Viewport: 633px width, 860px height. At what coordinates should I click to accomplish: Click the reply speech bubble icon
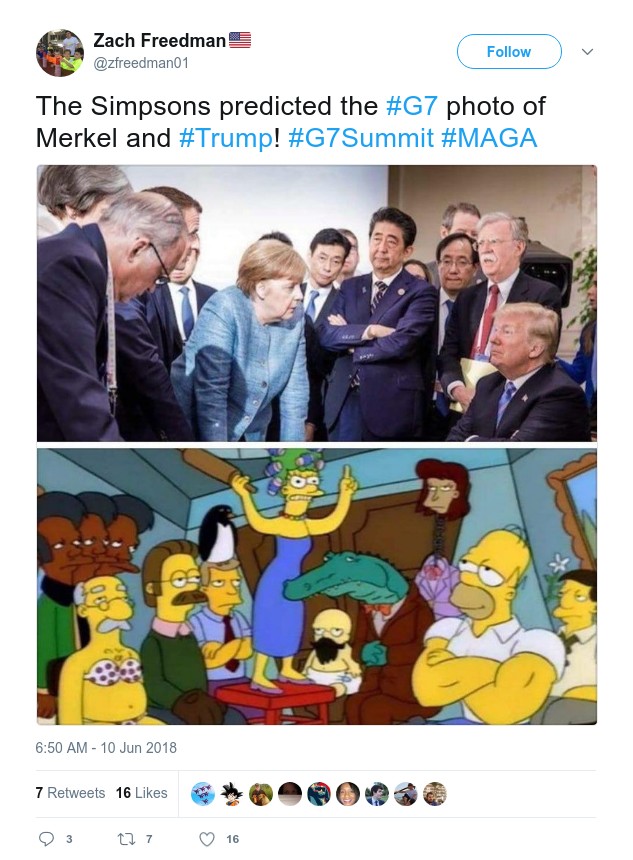pyautogui.click(x=46, y=839)
